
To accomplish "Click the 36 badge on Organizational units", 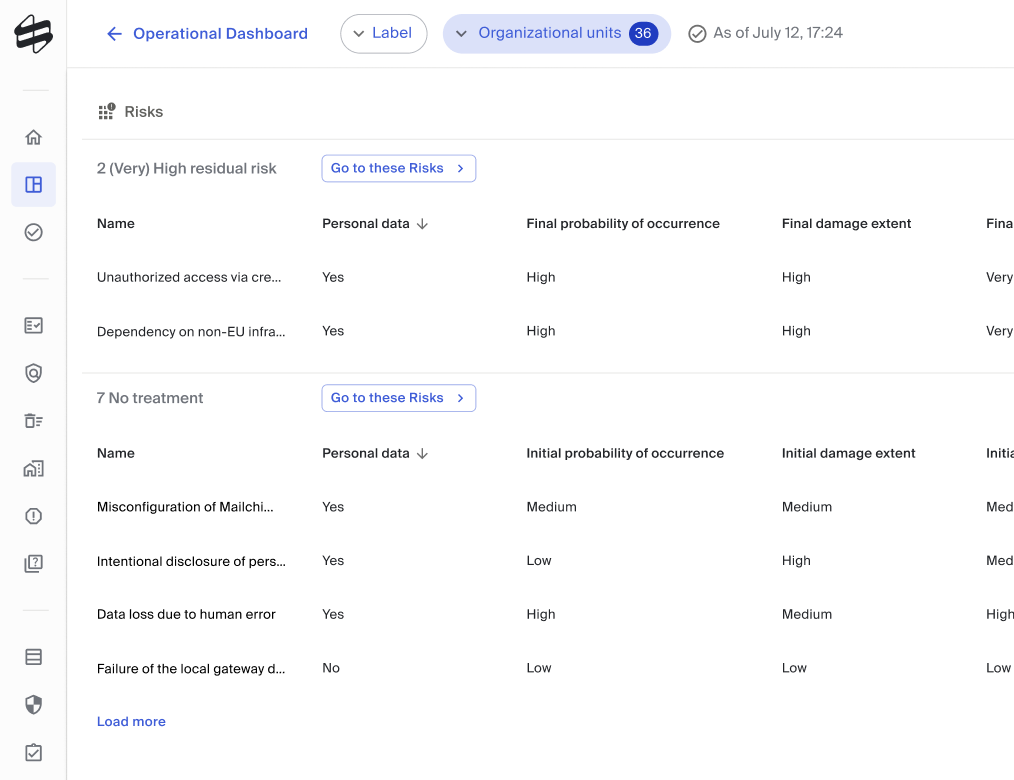I will pos(643,34).
